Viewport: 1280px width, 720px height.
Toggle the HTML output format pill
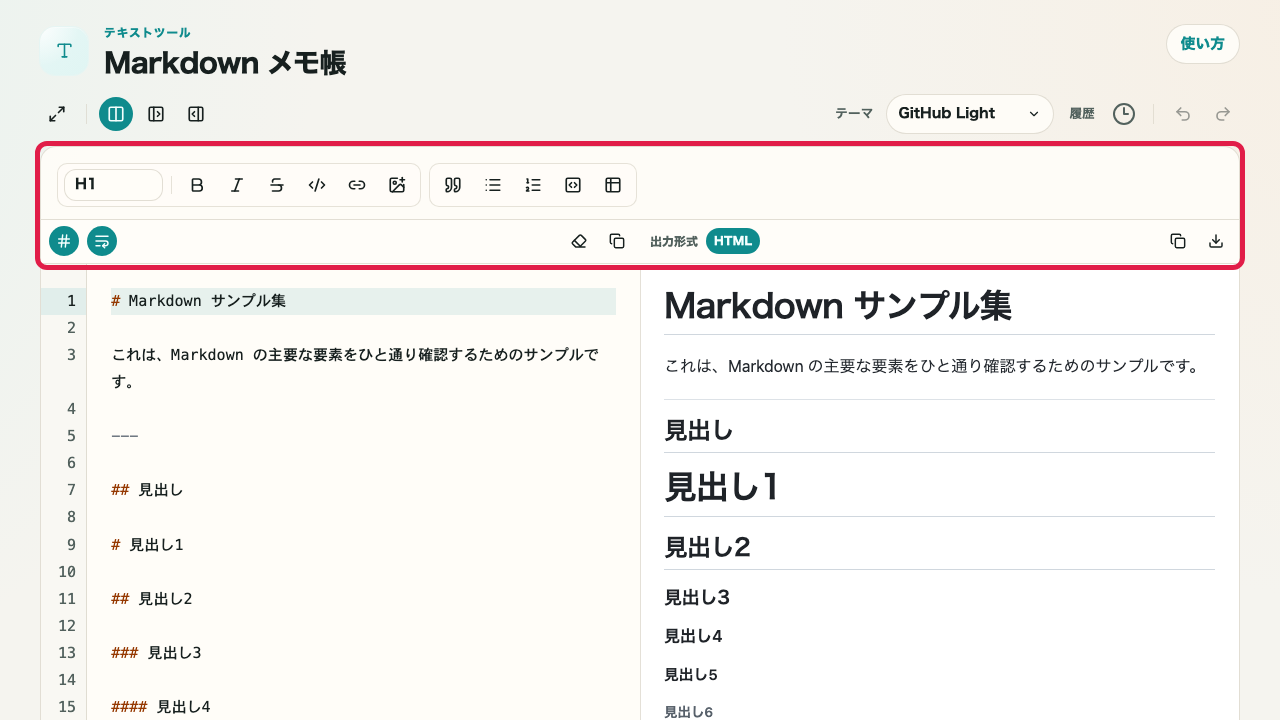[x=733, y=241]
